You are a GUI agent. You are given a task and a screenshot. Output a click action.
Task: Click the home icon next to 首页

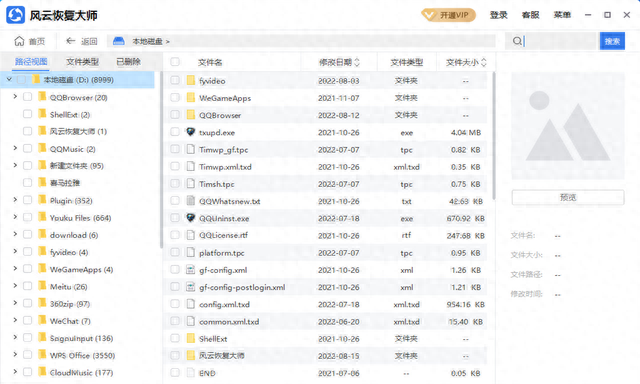[x=19, y=41]
